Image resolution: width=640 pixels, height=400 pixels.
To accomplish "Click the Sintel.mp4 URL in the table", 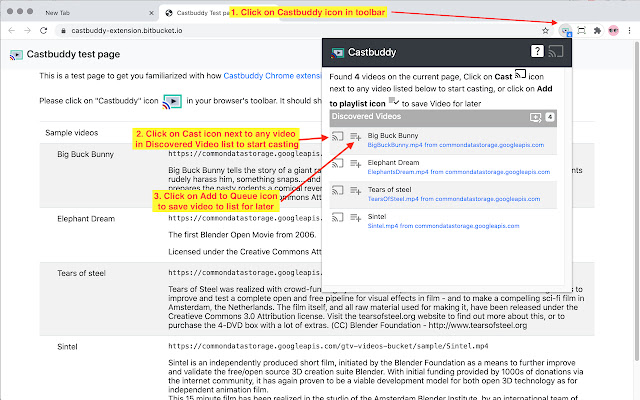I will 328,346.
